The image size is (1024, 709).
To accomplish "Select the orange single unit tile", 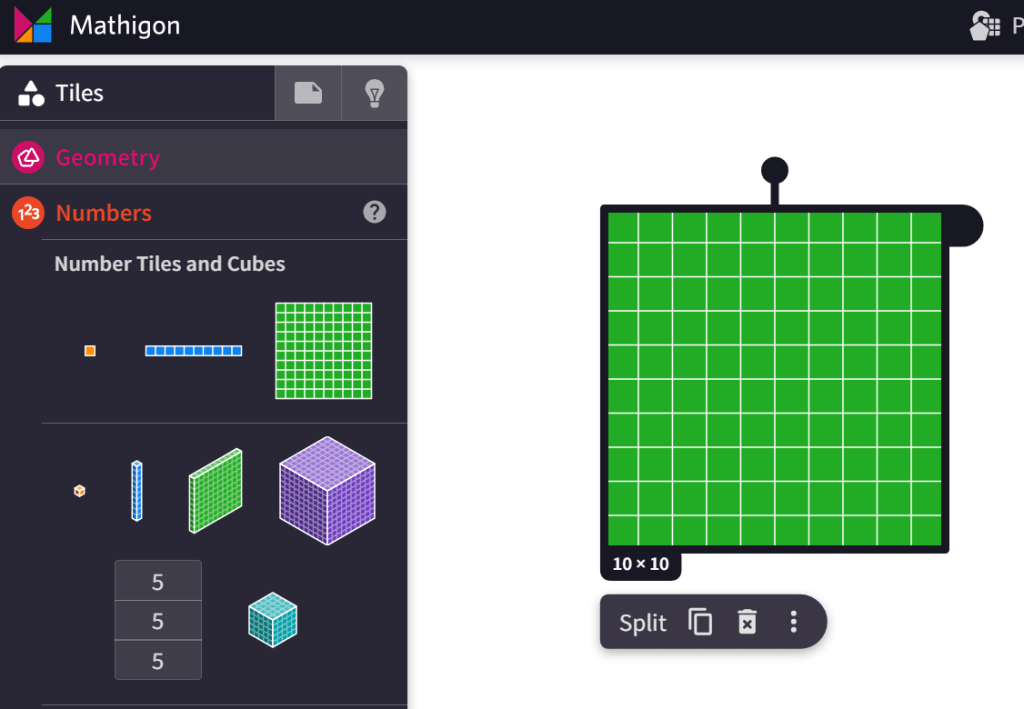I will (90, 351).
